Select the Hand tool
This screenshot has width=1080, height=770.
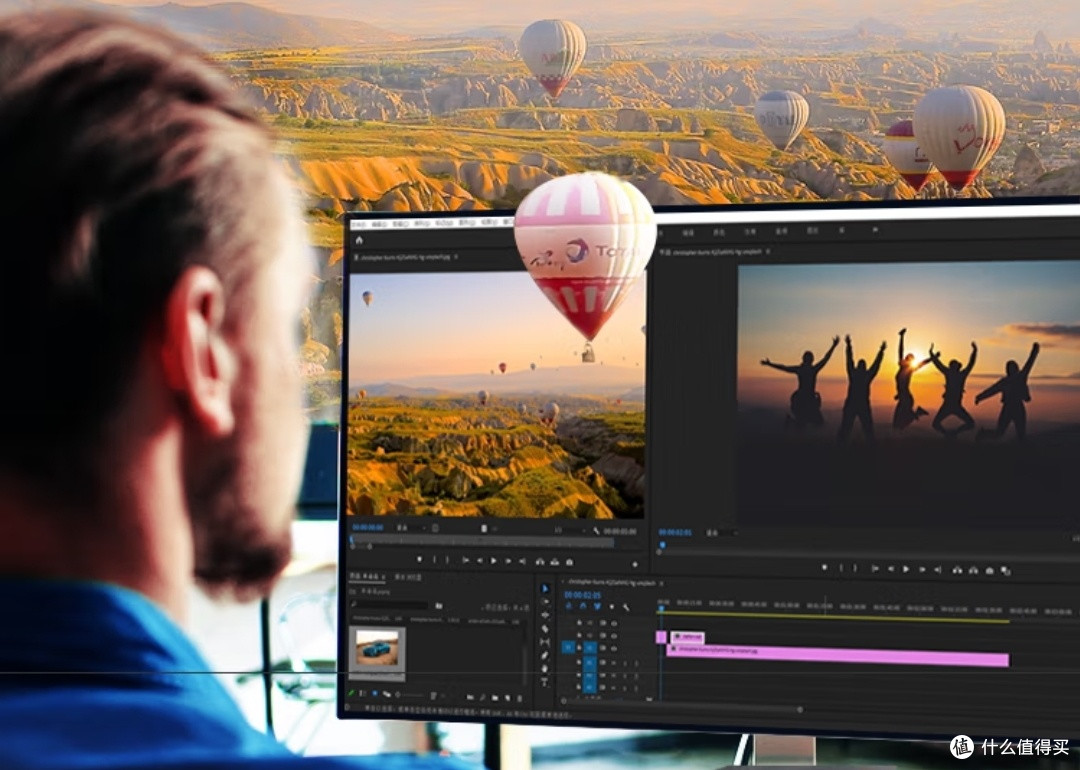pyautogui.click(x=545, y=669)
